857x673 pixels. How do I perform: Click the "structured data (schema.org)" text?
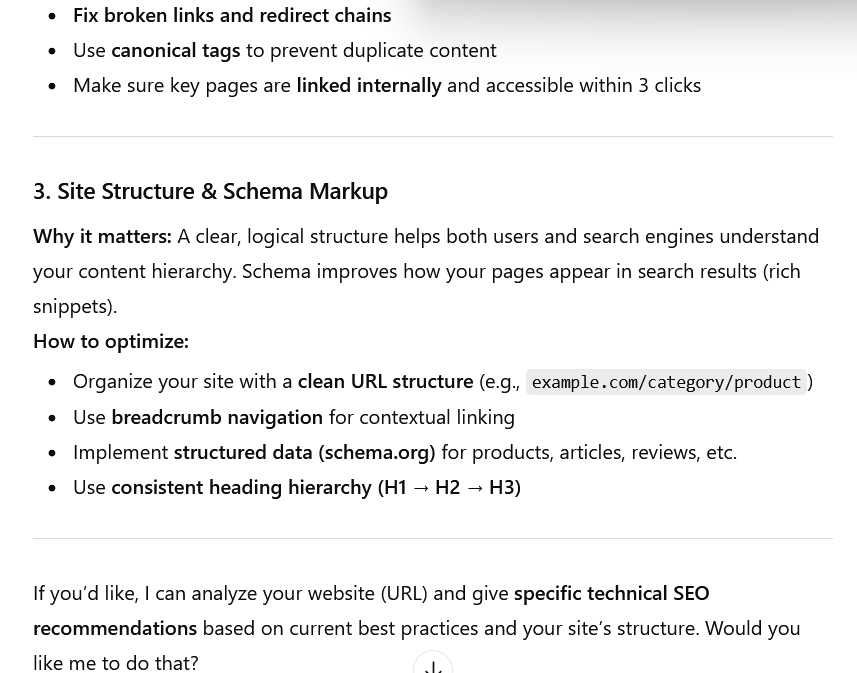coord(304,452)
